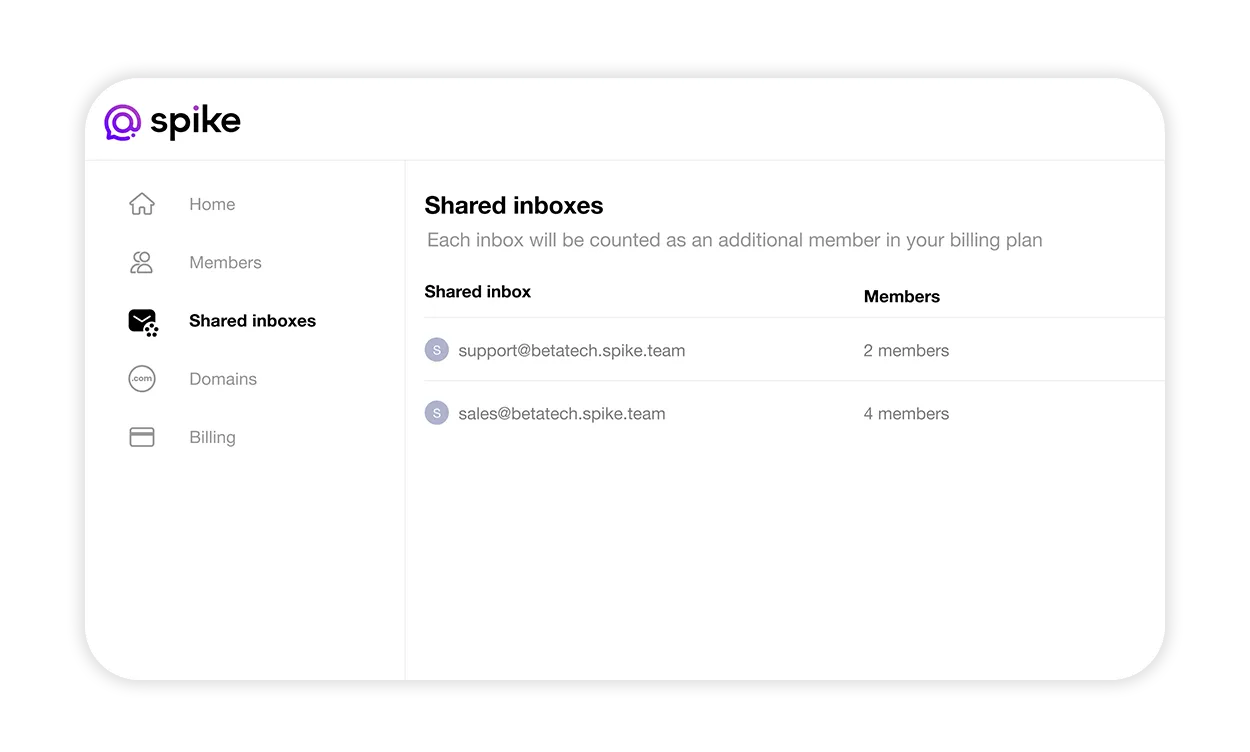Click the Shared inboxes envelope icon
This screenshot has width=1250, height=752.
(x=143, y=322)
